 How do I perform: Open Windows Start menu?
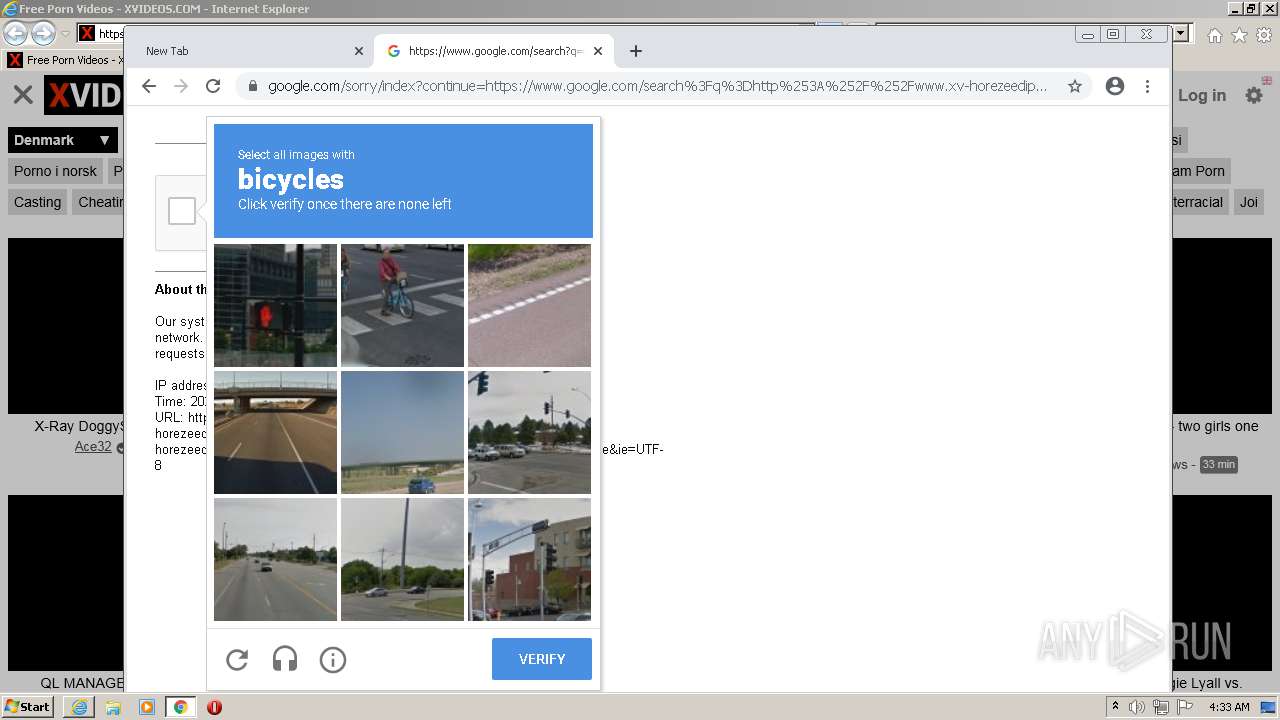(28, 706)
